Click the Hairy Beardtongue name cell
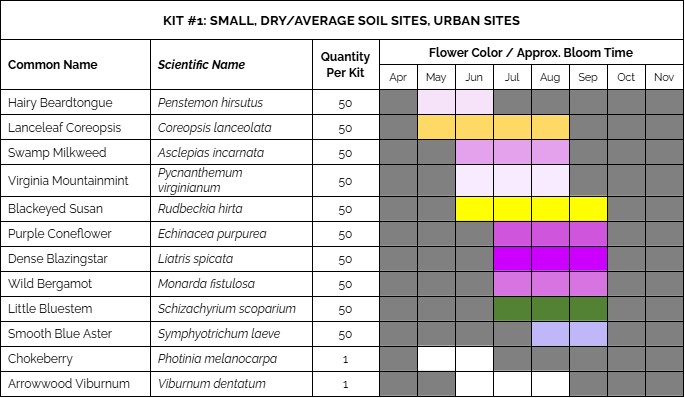This screenshot has width=685, height=398. [76, 103]
